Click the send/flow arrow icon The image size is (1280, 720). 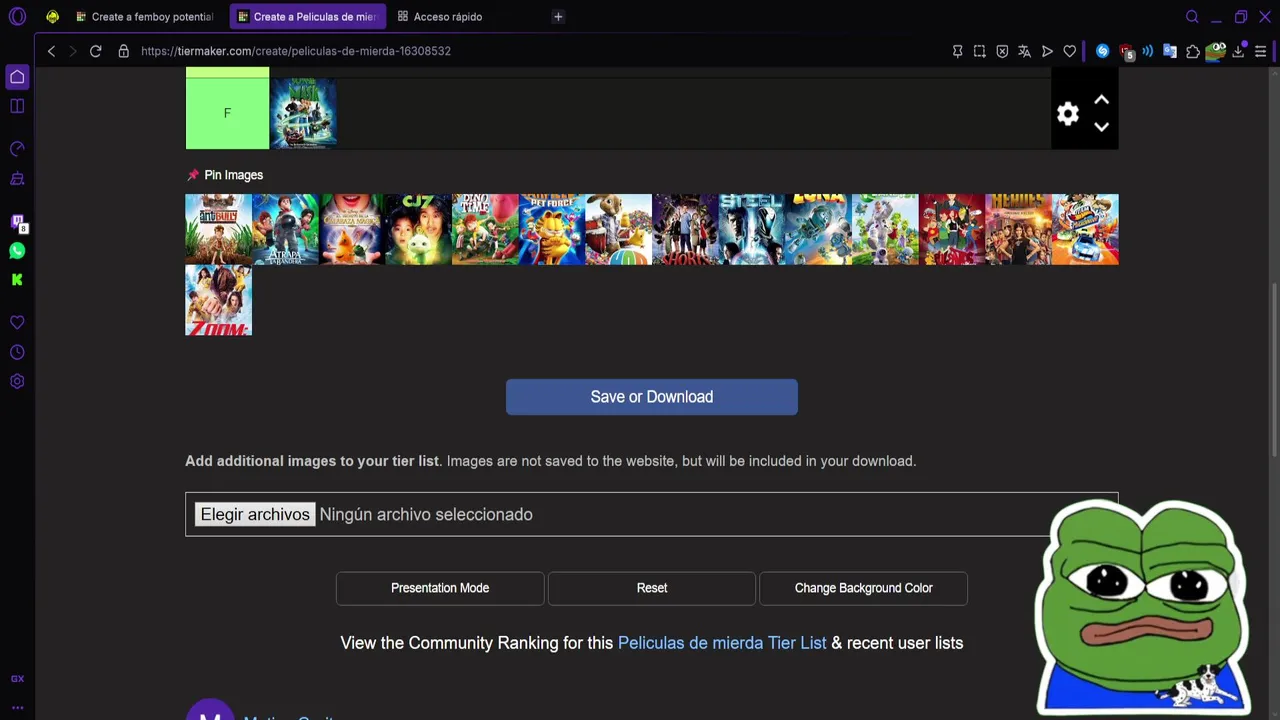click(1047, 51)
